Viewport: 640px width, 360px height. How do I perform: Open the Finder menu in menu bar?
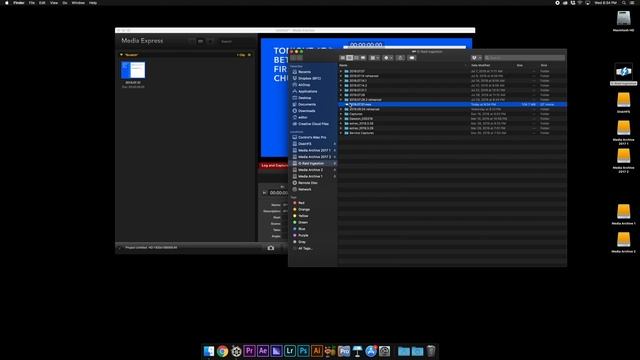coord(19,3)
